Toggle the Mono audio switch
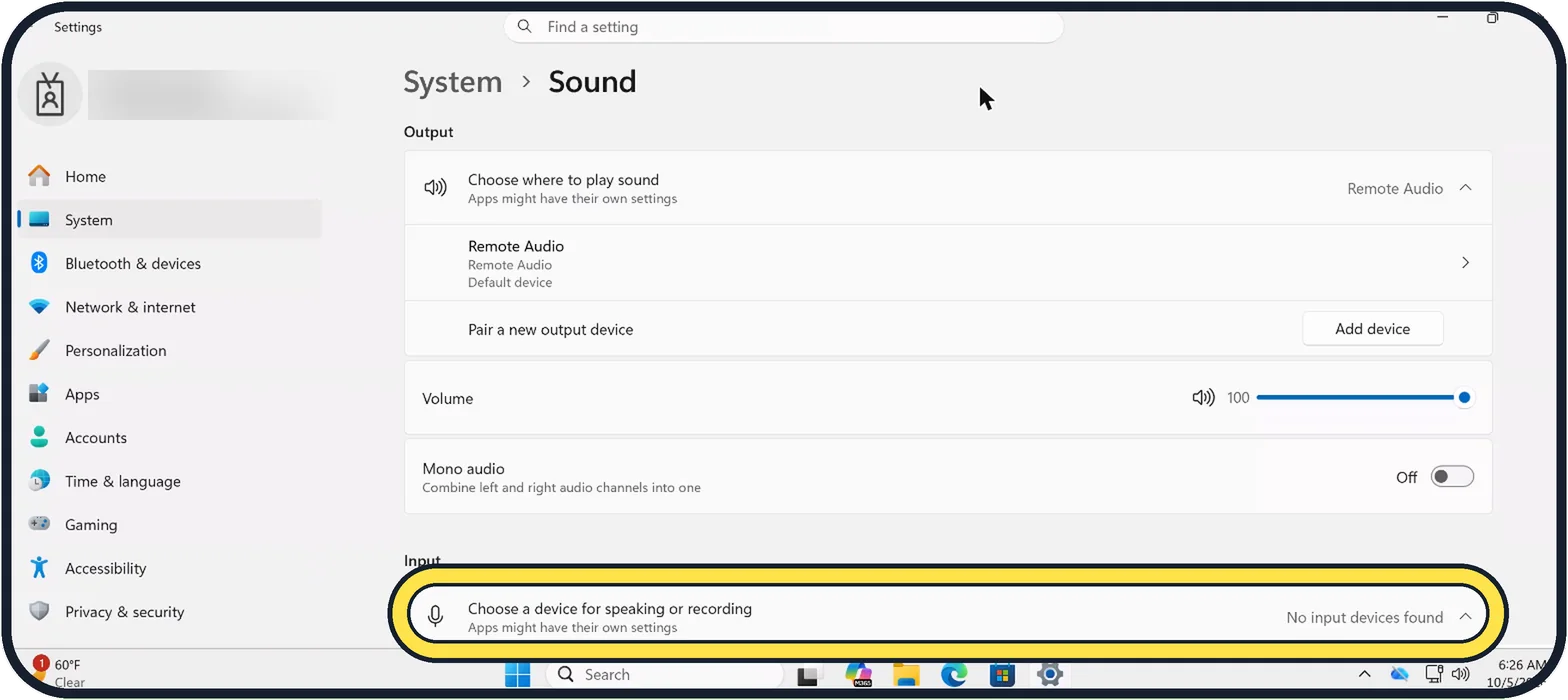Screen dimensions: 1568x700 click(x=1452, y=477)
